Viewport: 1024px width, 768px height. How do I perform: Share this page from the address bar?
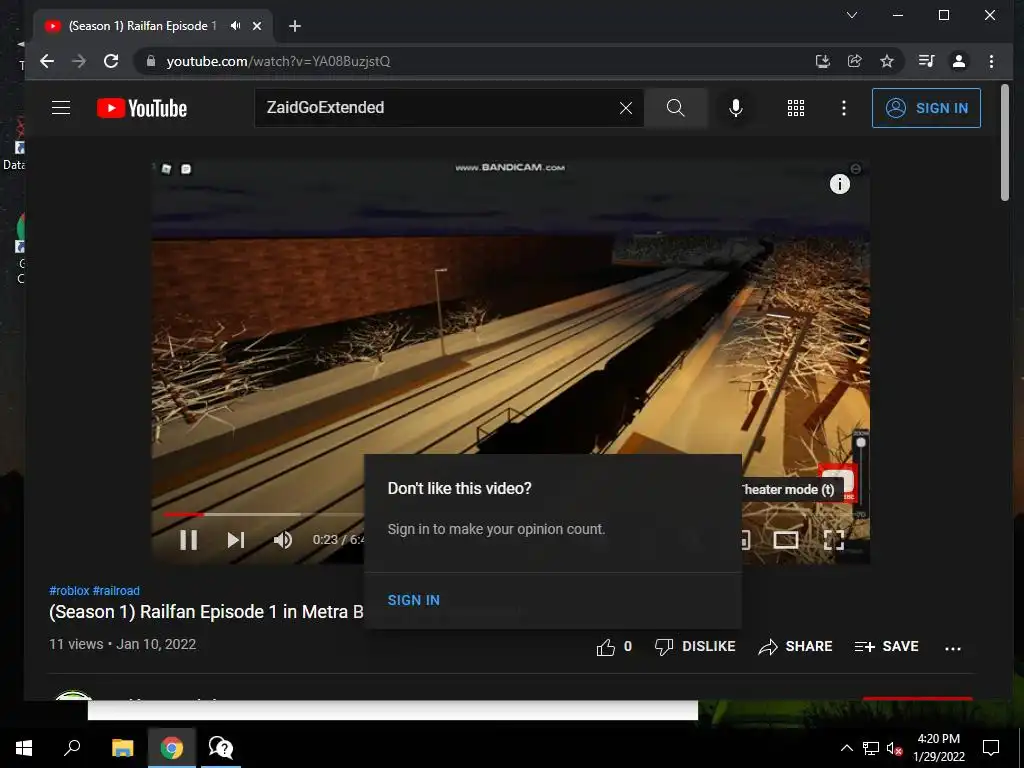pyautogui.click(x=854, y=61)
